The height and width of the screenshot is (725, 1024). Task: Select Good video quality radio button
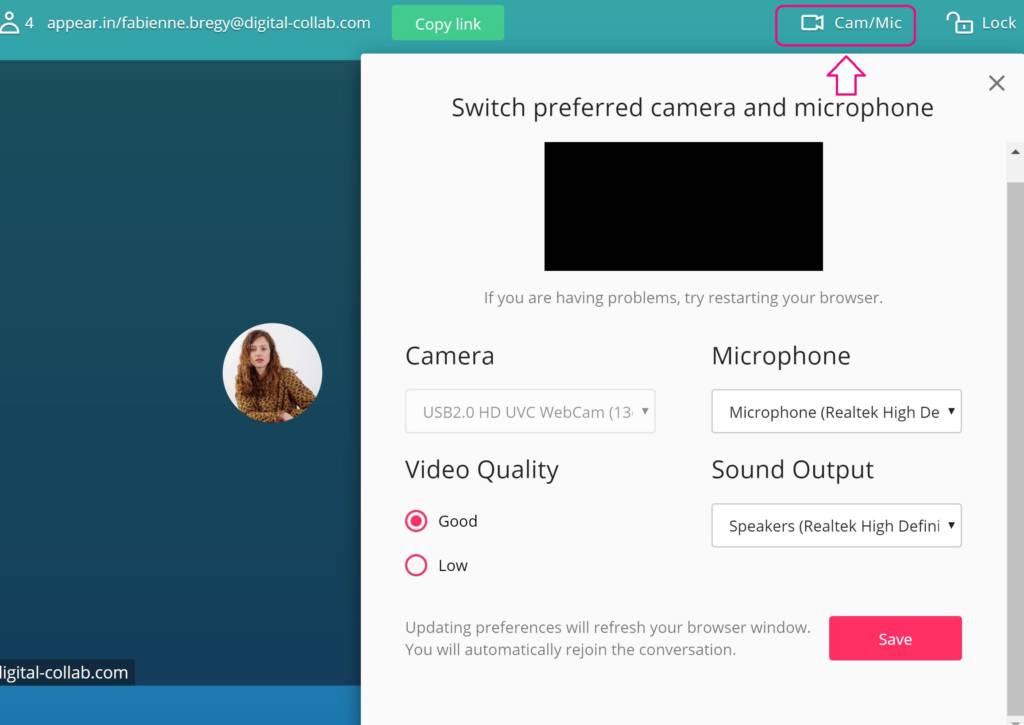point(416,521)
